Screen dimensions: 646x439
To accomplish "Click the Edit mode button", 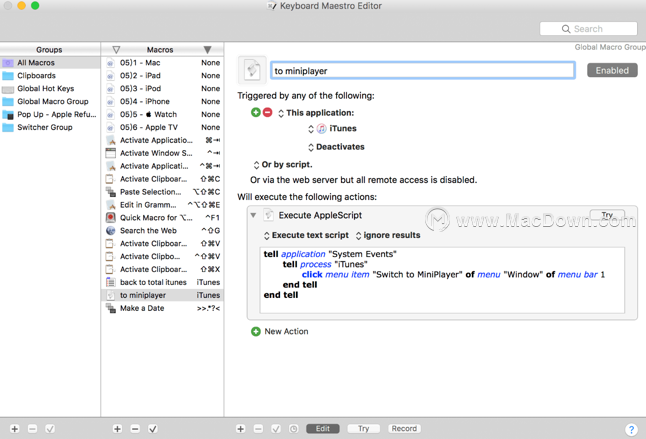I will click(323, 429).
